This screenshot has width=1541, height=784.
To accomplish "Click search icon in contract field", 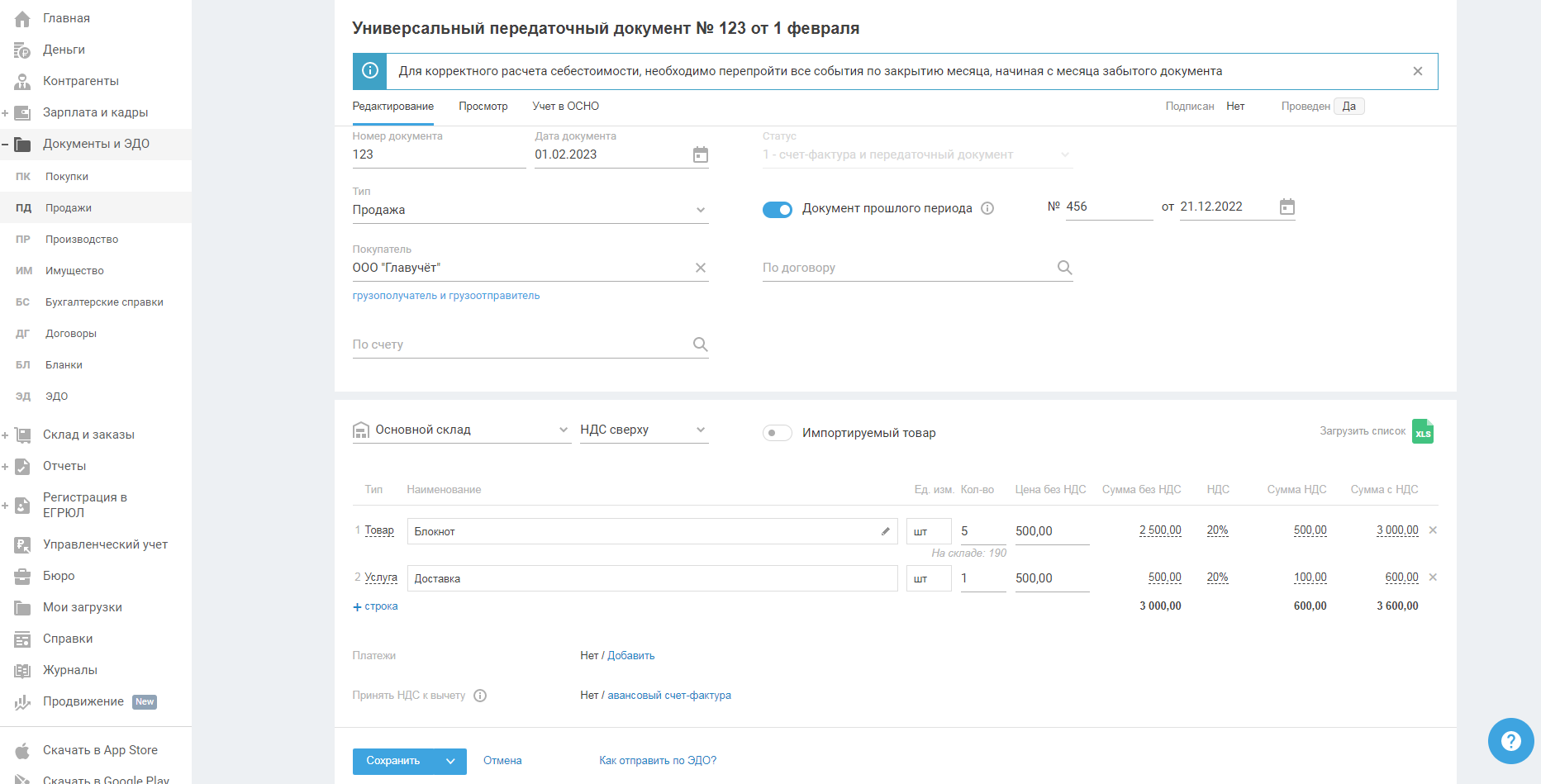I will coord(1064,268).
